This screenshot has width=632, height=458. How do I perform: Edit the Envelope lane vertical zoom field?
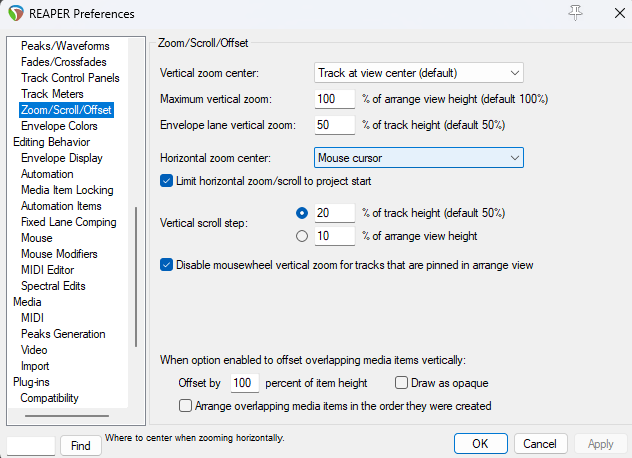335,125
